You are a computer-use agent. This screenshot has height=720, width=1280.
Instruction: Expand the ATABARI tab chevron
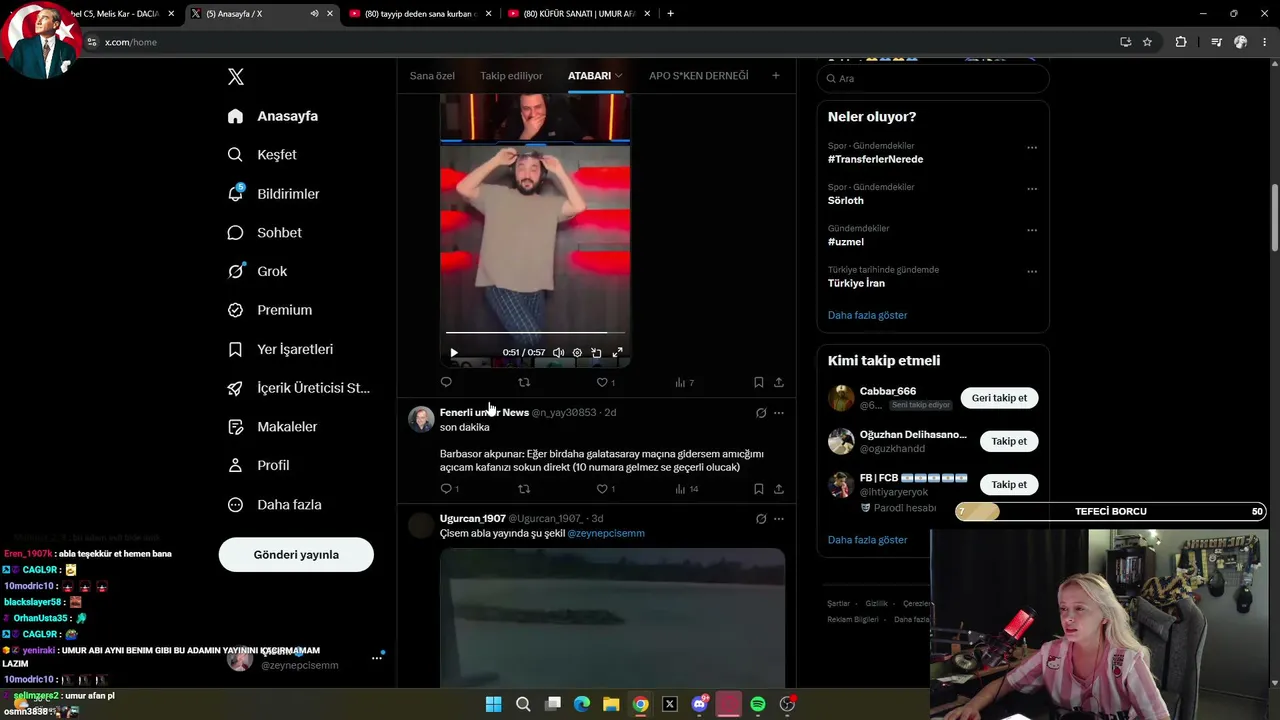pyautogui.click(x=619, y=76)
